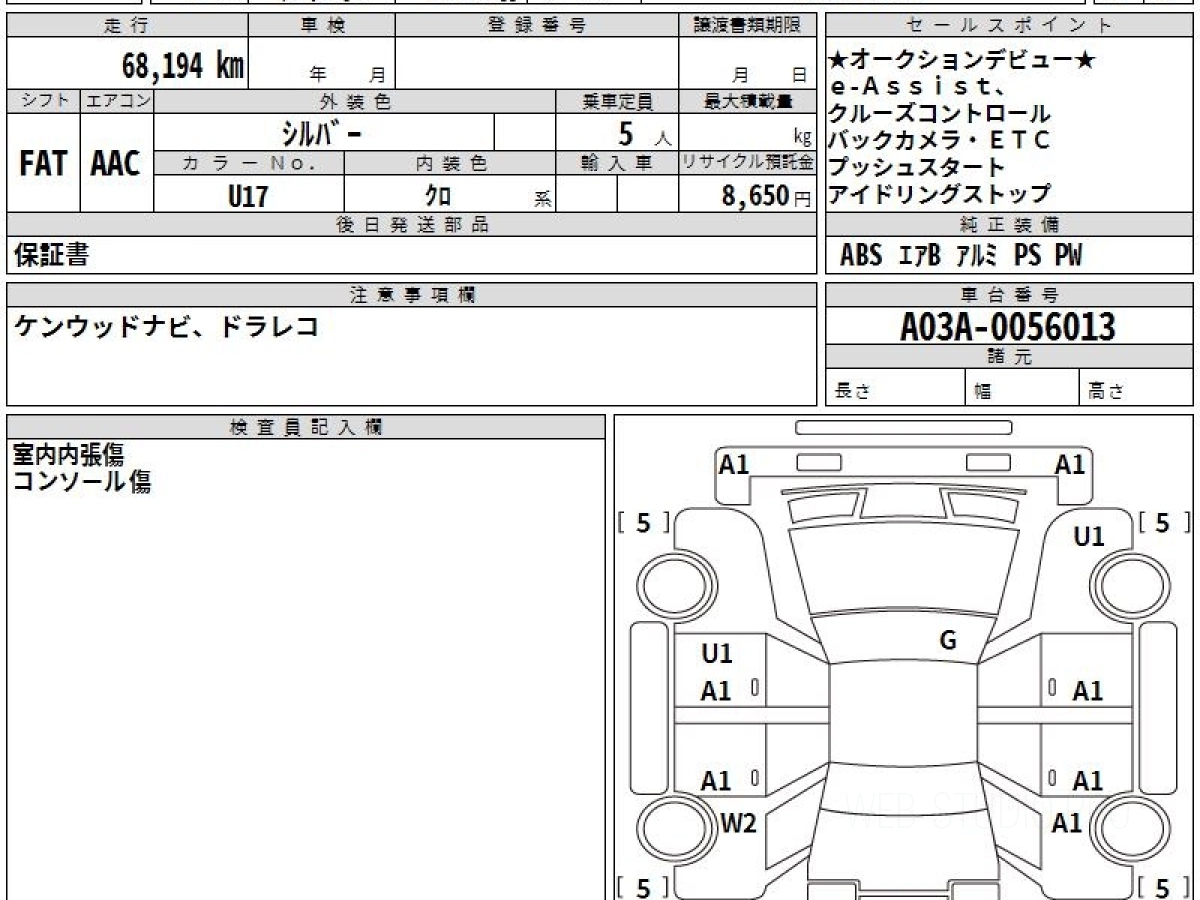The height and width of the screenshot is (900, 1200).
Task: Select the seating capacity 5 人
Action: click(645, 133)
